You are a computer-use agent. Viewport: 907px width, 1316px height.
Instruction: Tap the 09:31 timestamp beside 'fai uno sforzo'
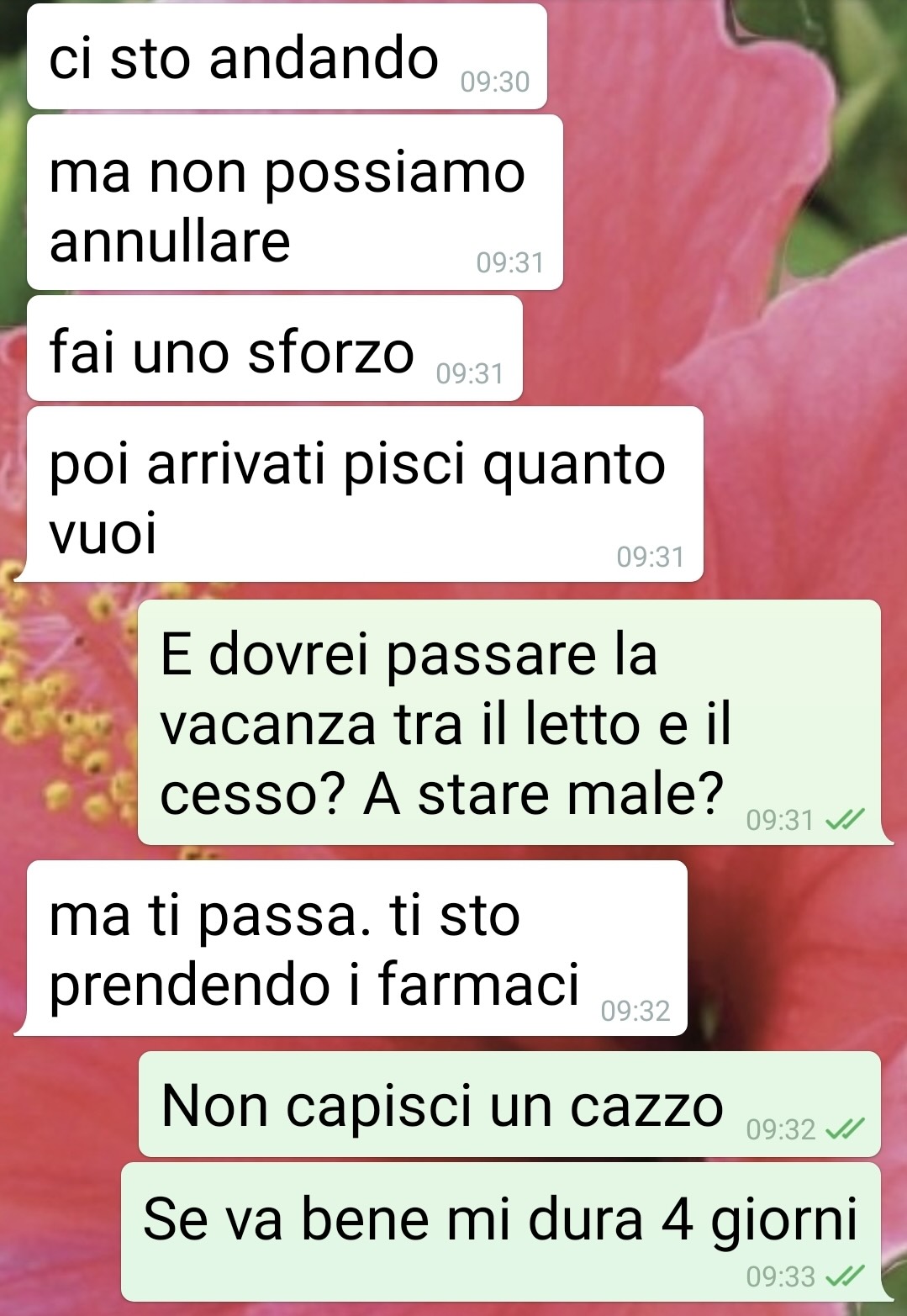coord(470,373)
